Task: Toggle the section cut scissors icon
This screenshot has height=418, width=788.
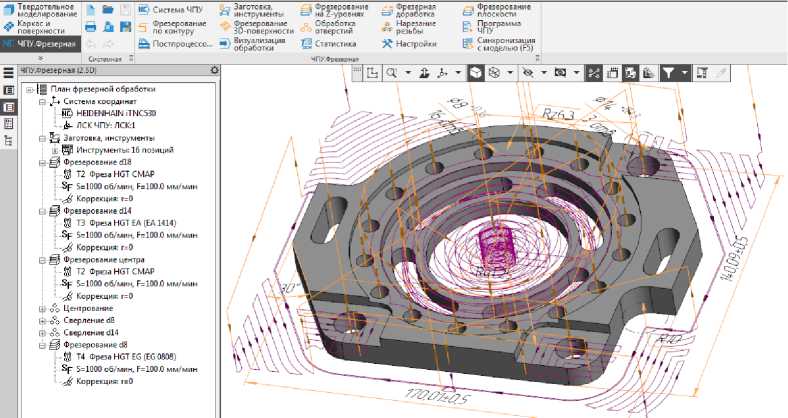Action: [594, 73]
